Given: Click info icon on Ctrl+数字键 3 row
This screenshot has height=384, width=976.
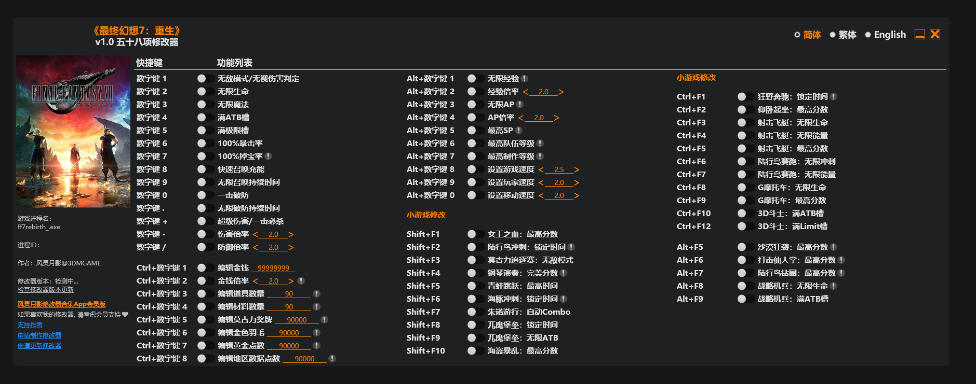Looking at the screenshot, I should click(316, 294).
